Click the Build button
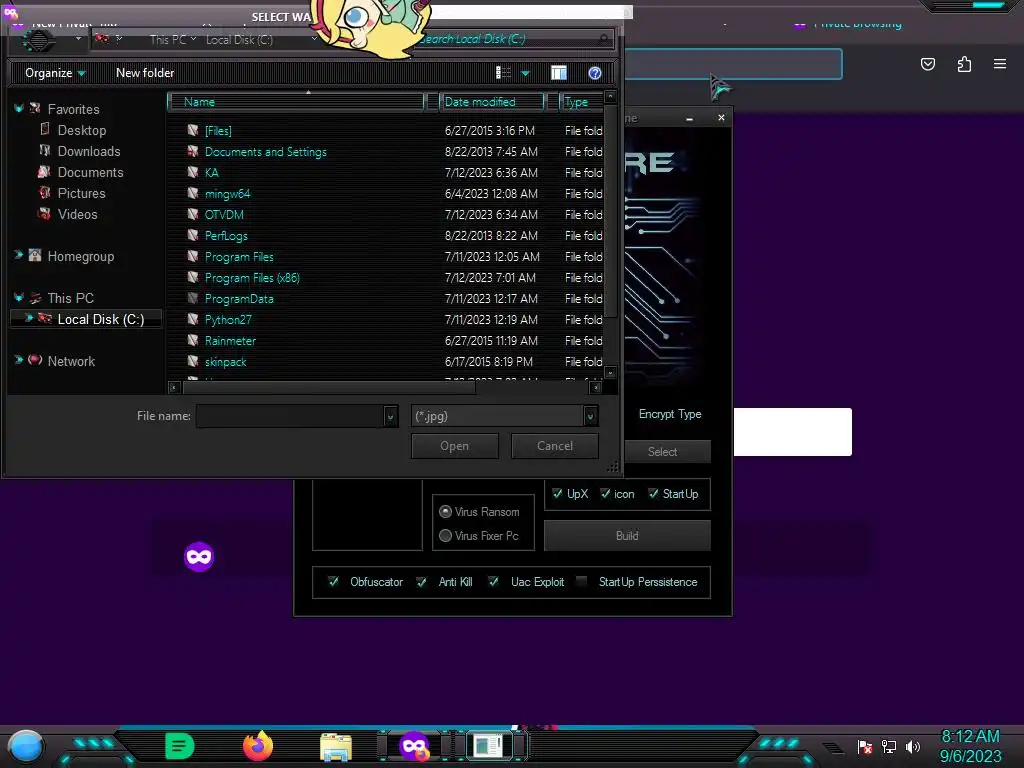The height and width of the screenshot is (768, 1024). click(627, 536)
